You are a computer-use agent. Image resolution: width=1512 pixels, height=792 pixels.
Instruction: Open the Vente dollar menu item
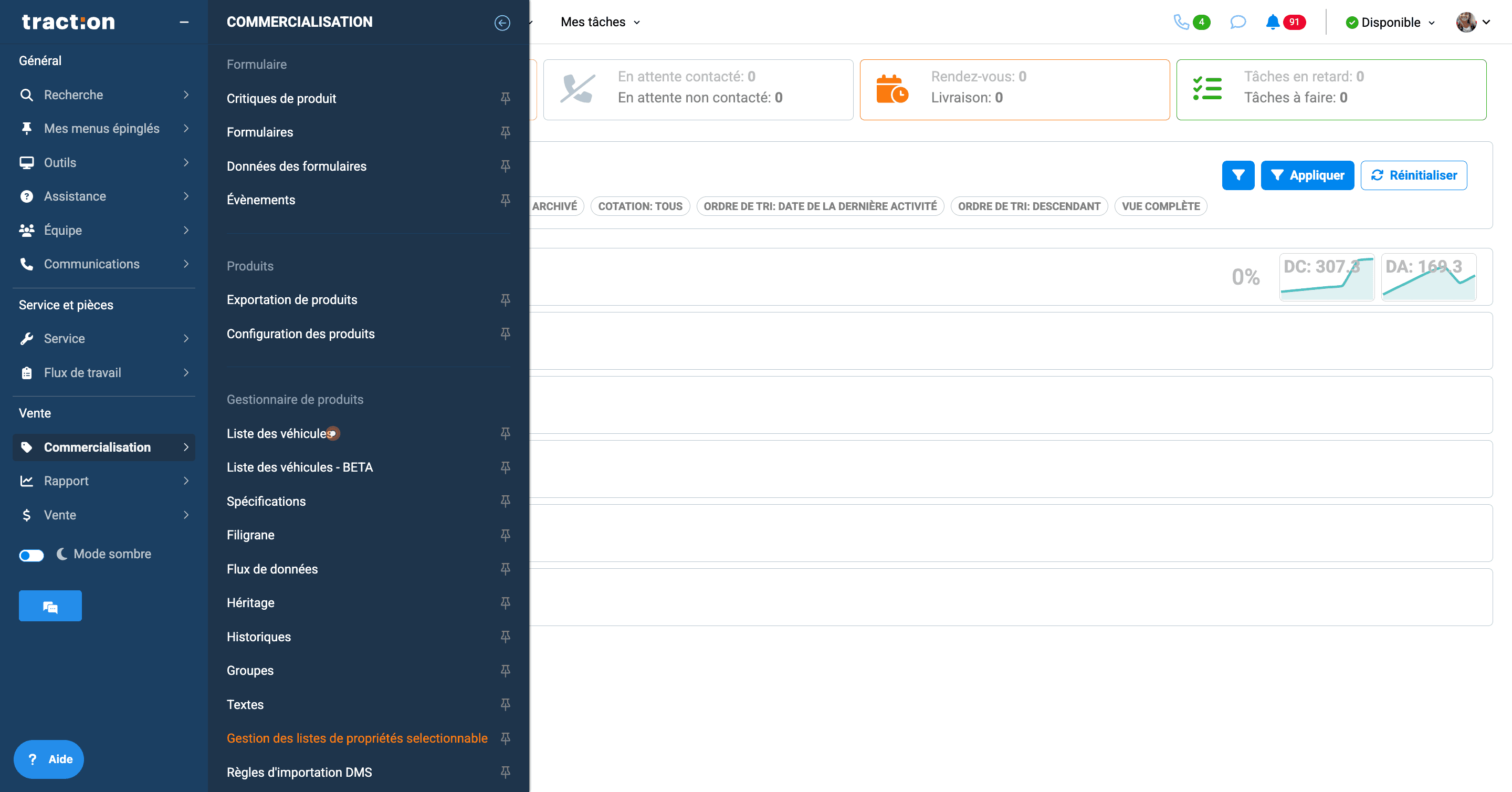click(104, 515)
